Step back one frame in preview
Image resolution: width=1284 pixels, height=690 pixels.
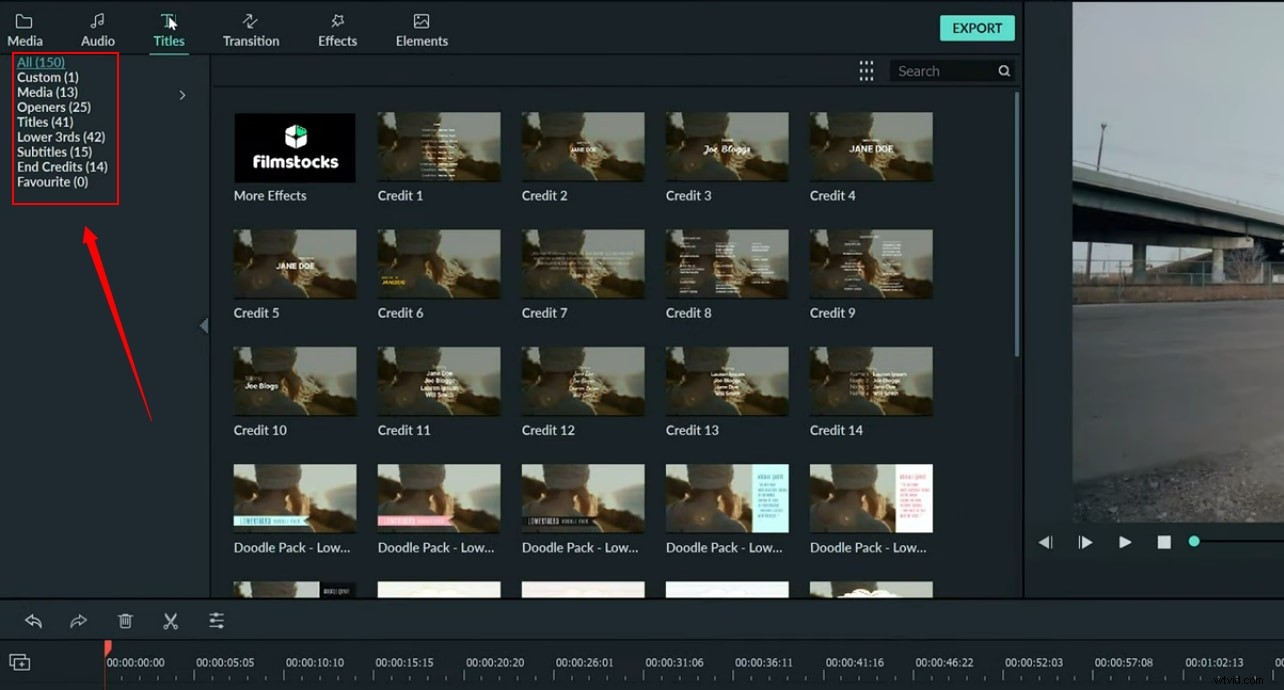click(1045, 542)
